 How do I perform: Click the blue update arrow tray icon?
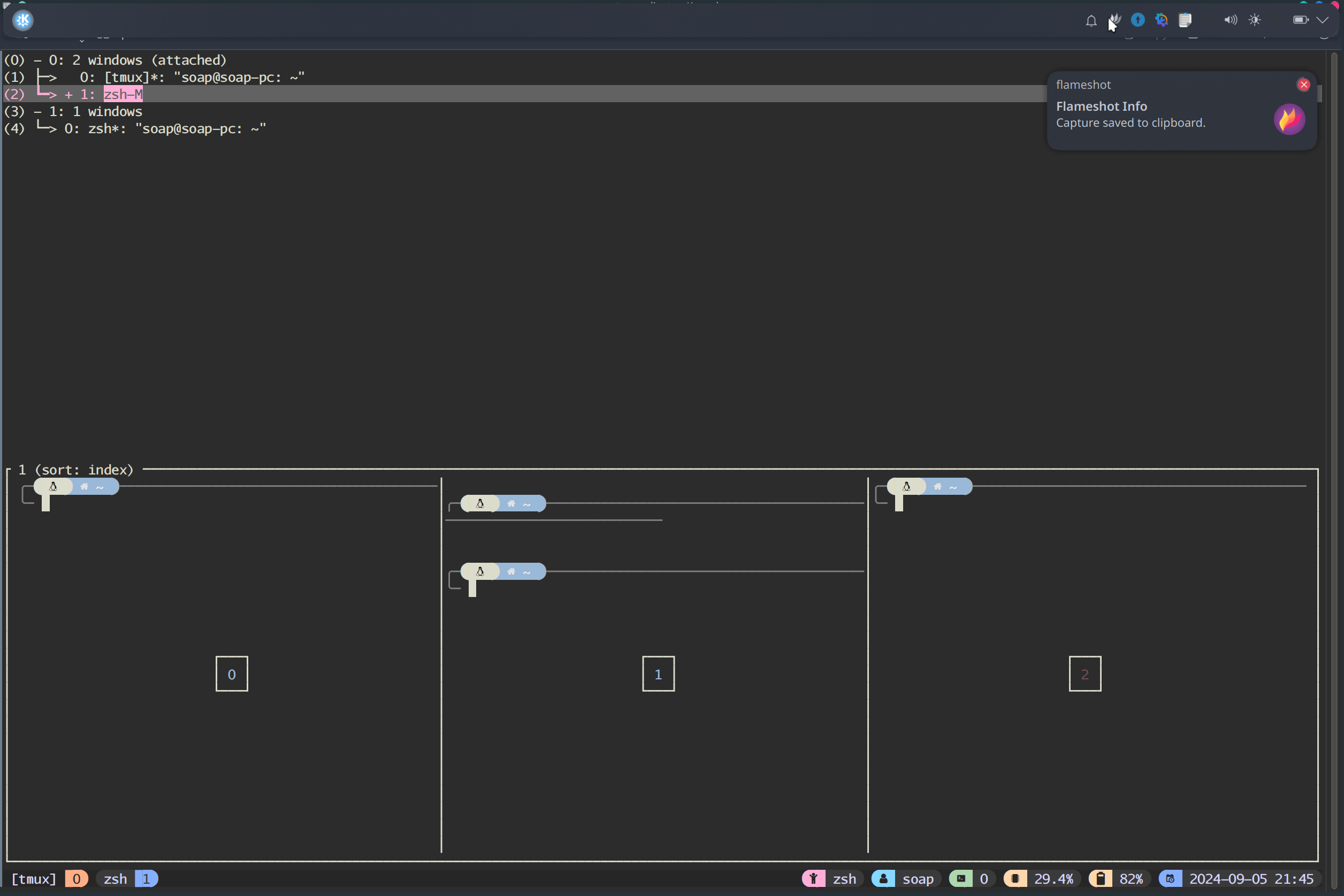tap(1137, 20)
